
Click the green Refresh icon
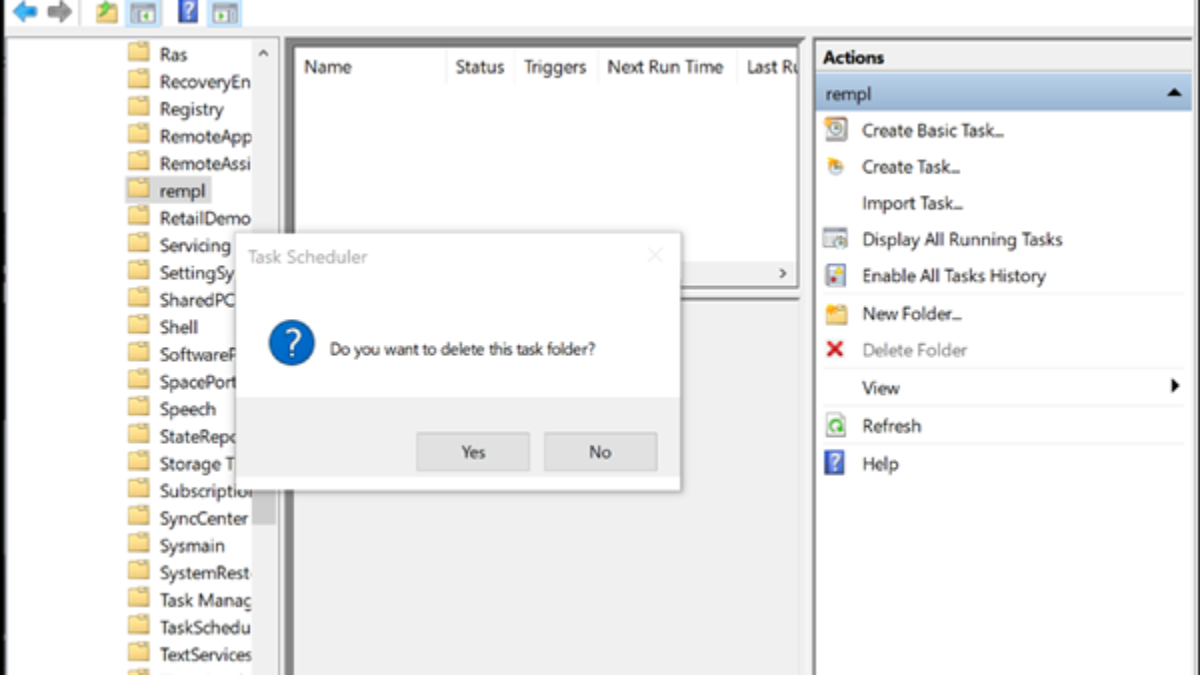point(835,426)
